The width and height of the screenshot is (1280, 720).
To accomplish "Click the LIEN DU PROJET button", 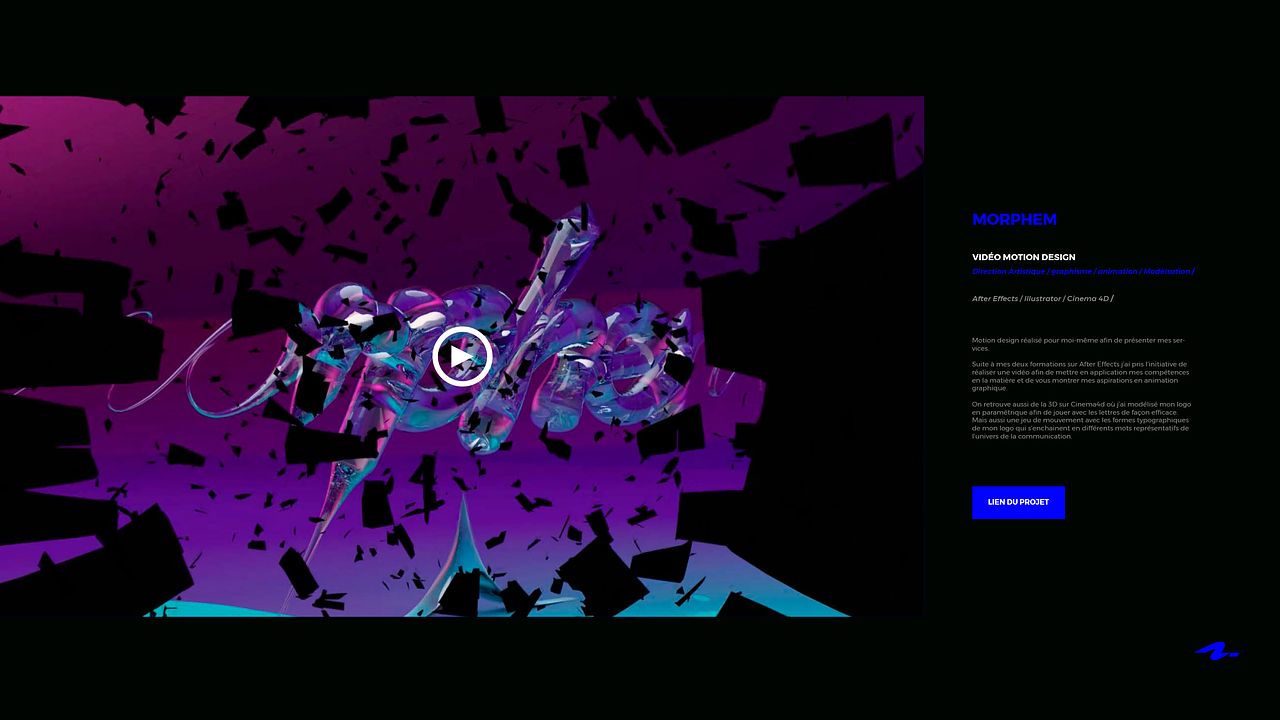I will coord(1018,502).
